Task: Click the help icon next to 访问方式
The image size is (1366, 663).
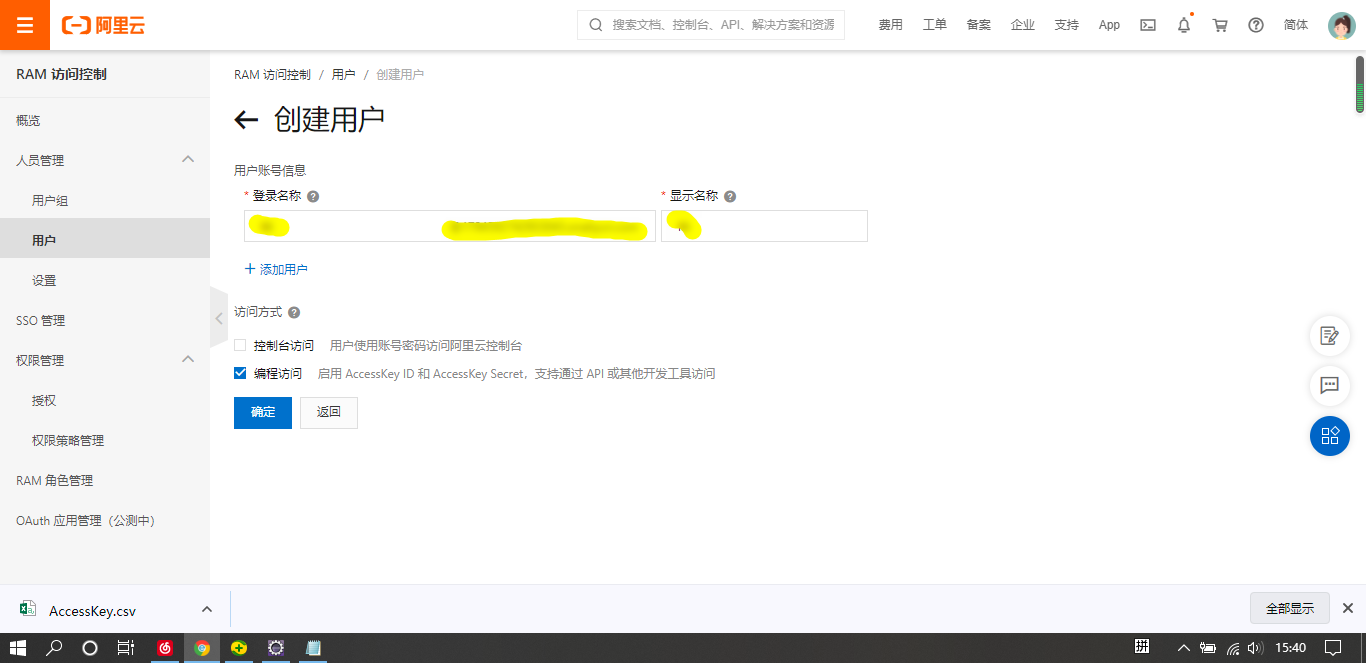Action: point(294,312)
